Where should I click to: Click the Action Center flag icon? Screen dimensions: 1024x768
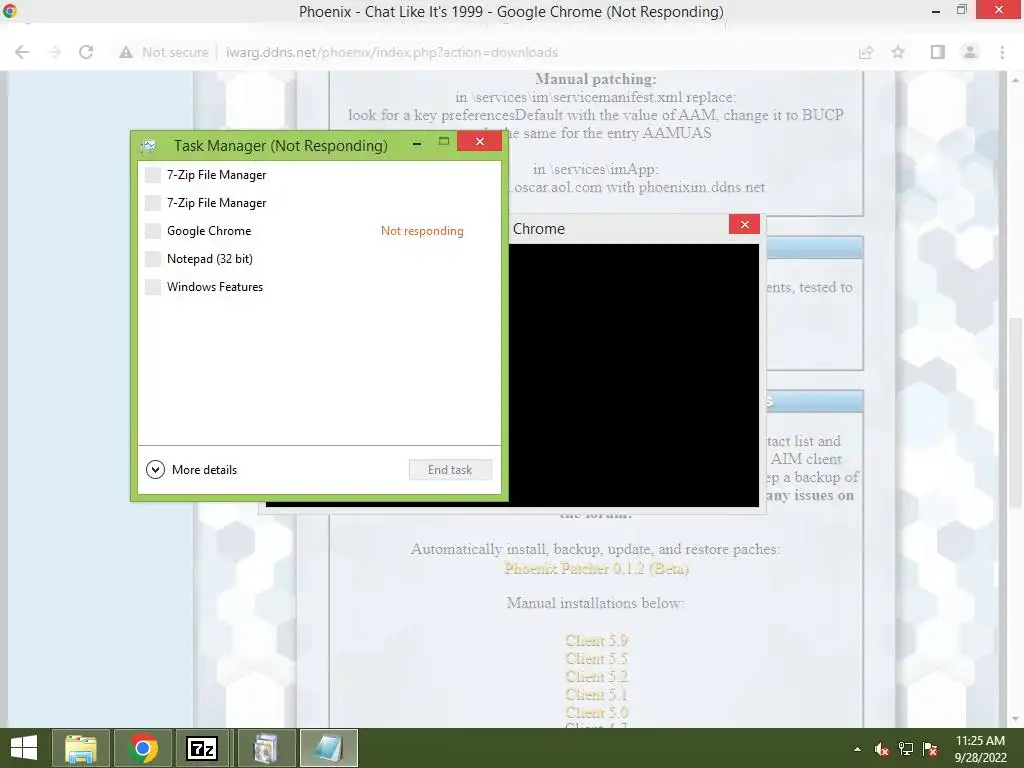pos(931,749)
